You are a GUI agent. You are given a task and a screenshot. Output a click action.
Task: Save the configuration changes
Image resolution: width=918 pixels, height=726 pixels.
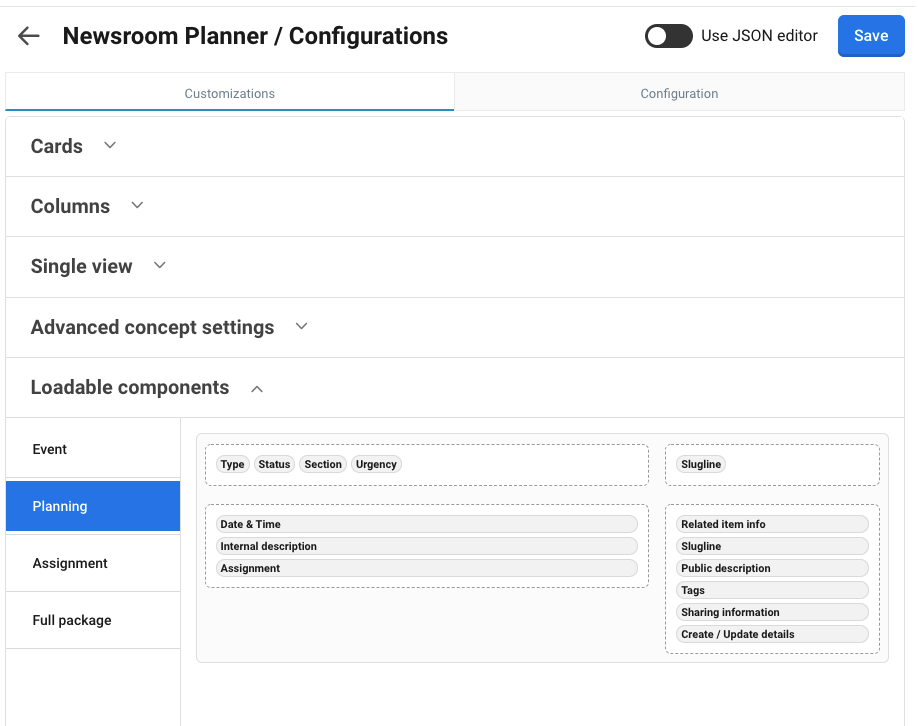870,36
